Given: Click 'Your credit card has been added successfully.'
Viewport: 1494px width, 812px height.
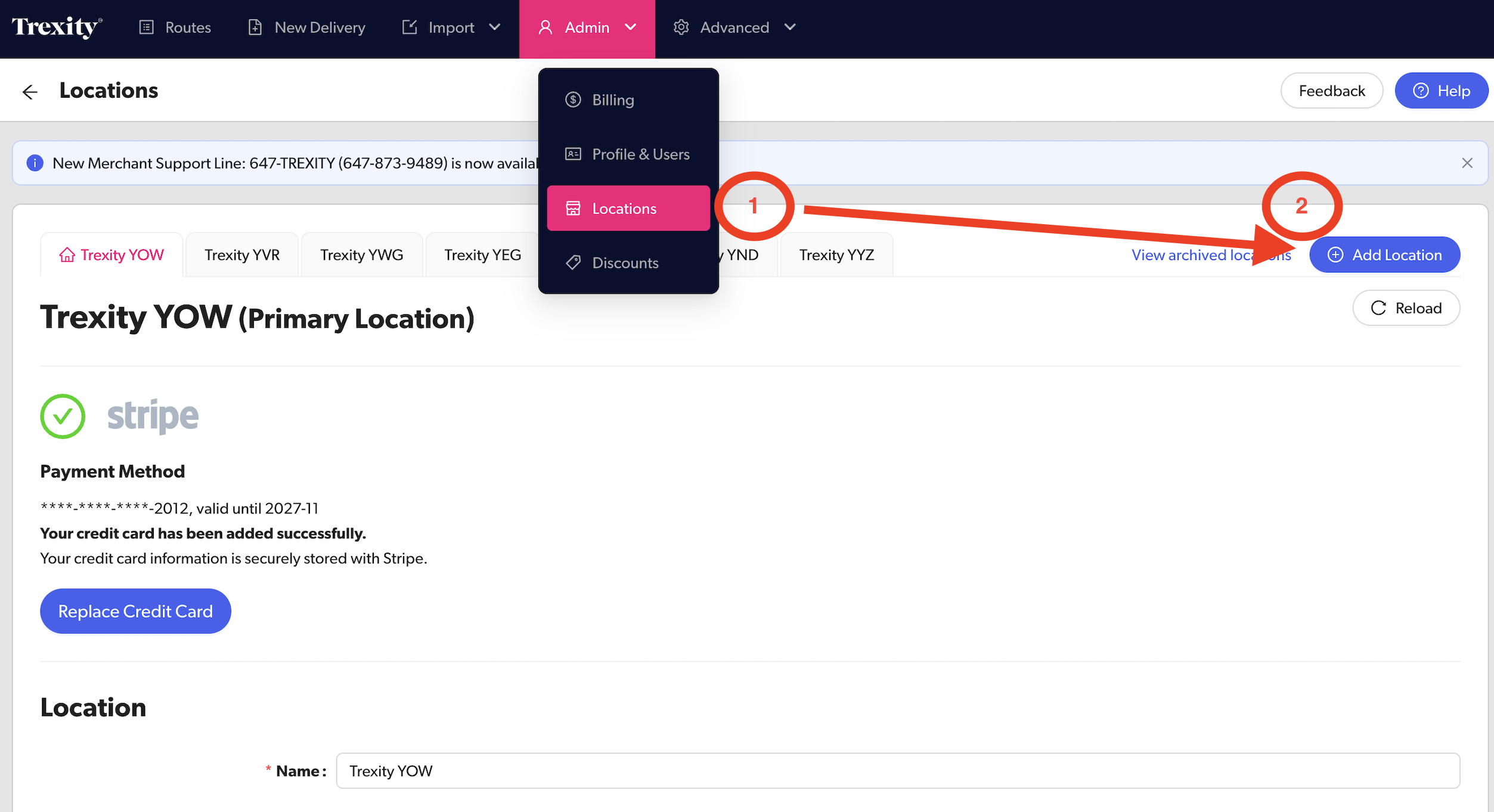Looking at the screenshot, I should pyautogui.click(x=203, y=533).
